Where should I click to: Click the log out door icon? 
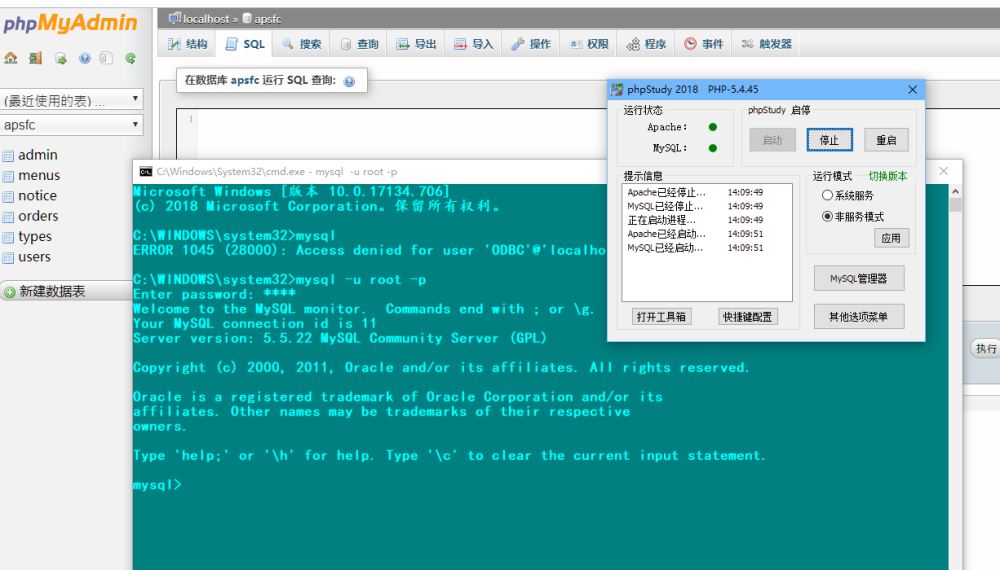pos(35,58)
